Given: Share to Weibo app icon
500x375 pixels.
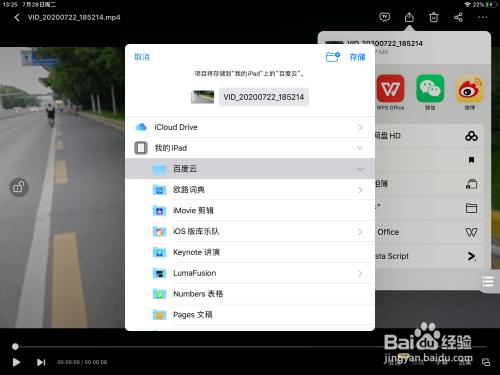Looking at the screenshot, I should coord(470,89).
